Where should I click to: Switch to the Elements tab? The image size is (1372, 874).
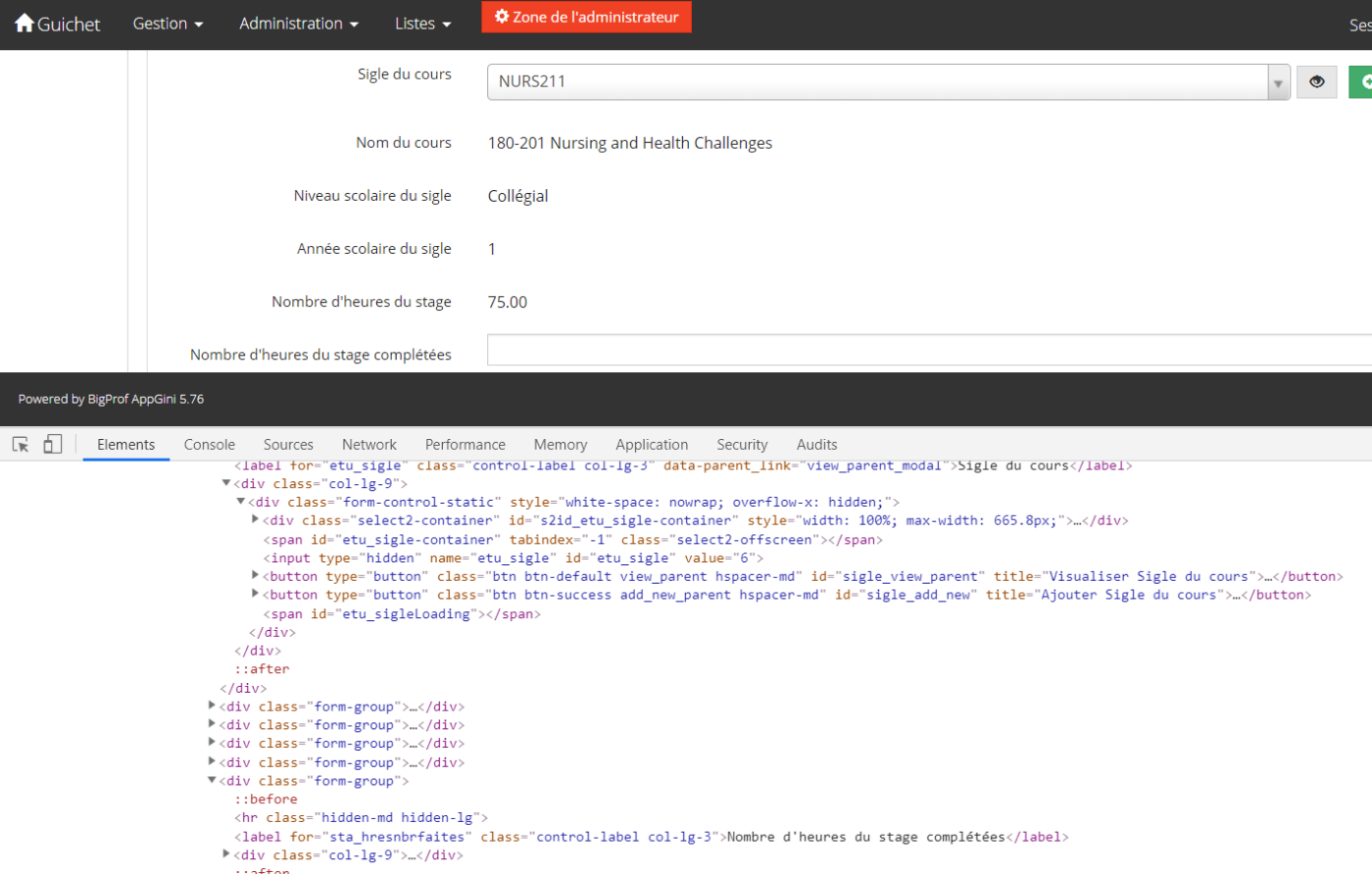[126, 444]
